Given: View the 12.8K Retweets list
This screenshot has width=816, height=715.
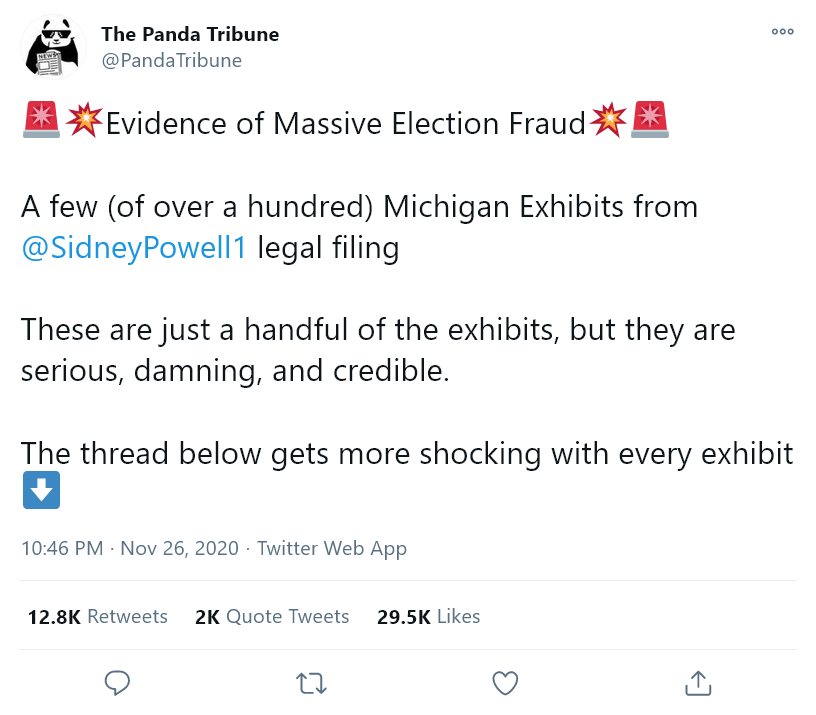Looking at the screenshot, I should [x=98, y=616].
